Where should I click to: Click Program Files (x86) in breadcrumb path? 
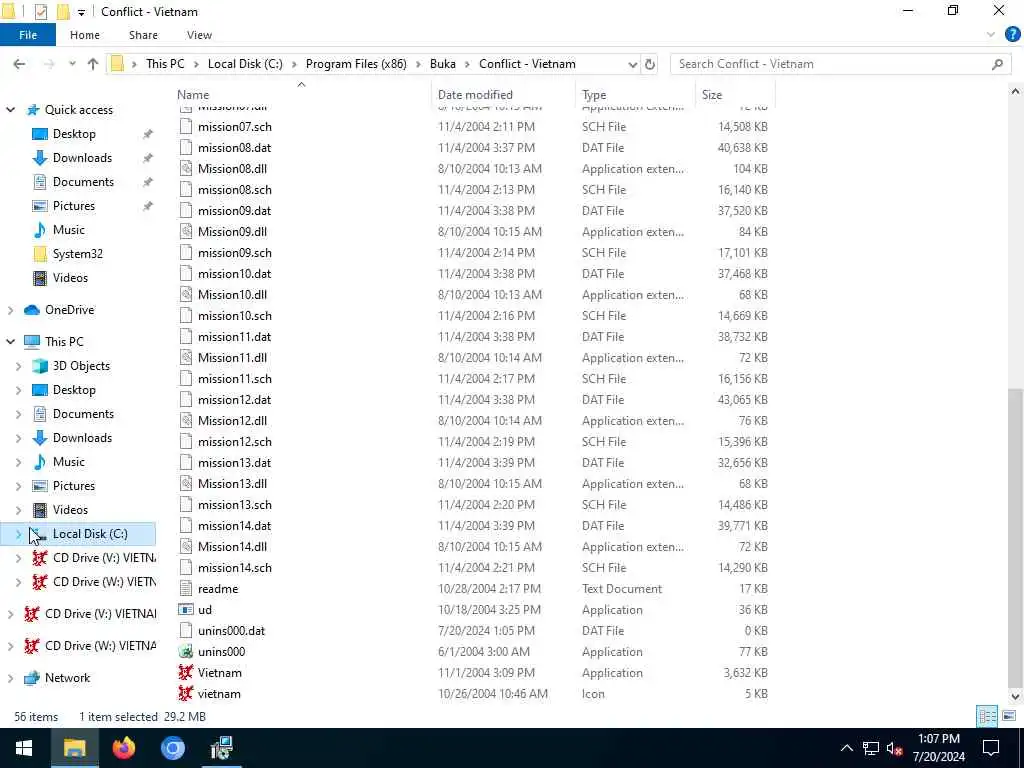pyautogui.click(x=356, y=64)
